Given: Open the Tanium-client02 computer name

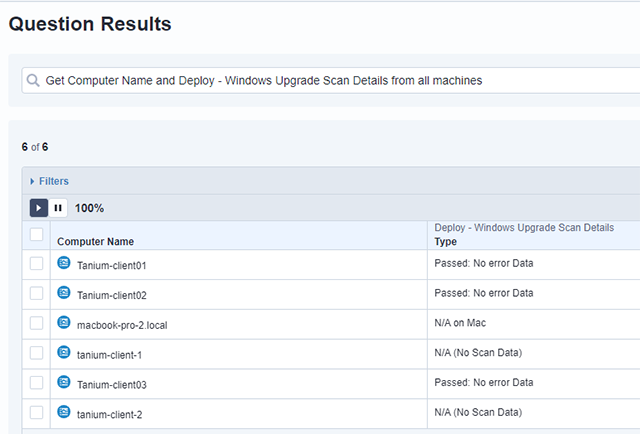Looking at the screenshot, I should (x=111, y=294).
